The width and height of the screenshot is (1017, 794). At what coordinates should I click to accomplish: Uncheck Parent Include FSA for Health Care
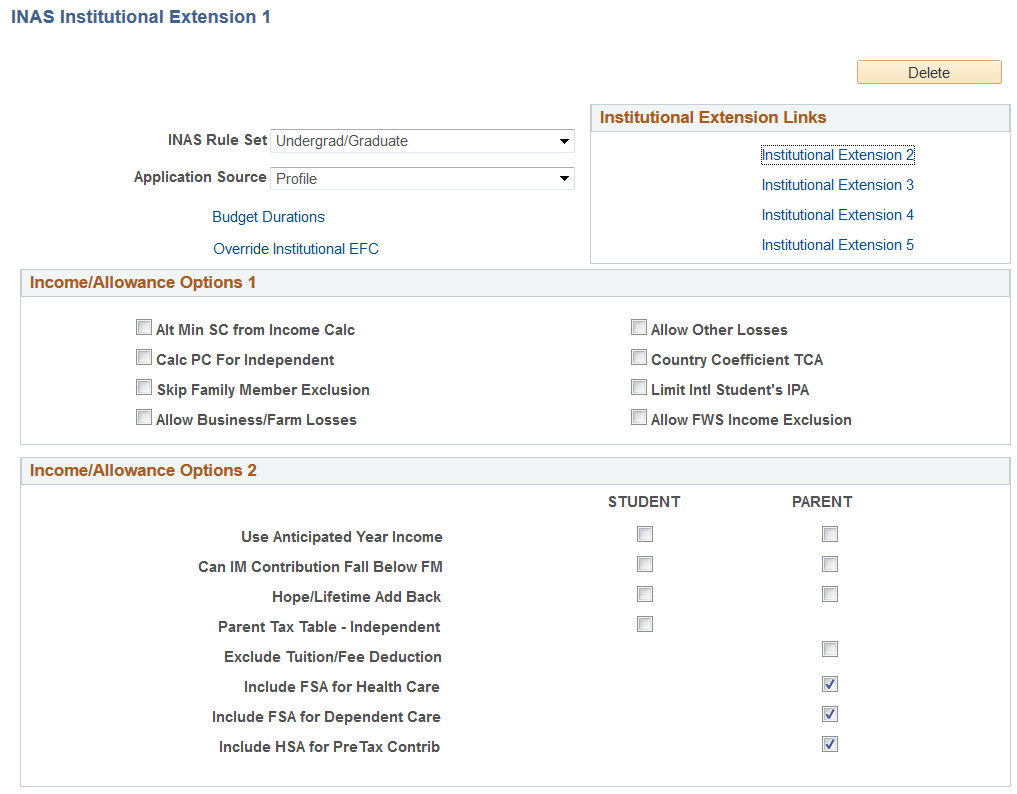click(830, 684)
